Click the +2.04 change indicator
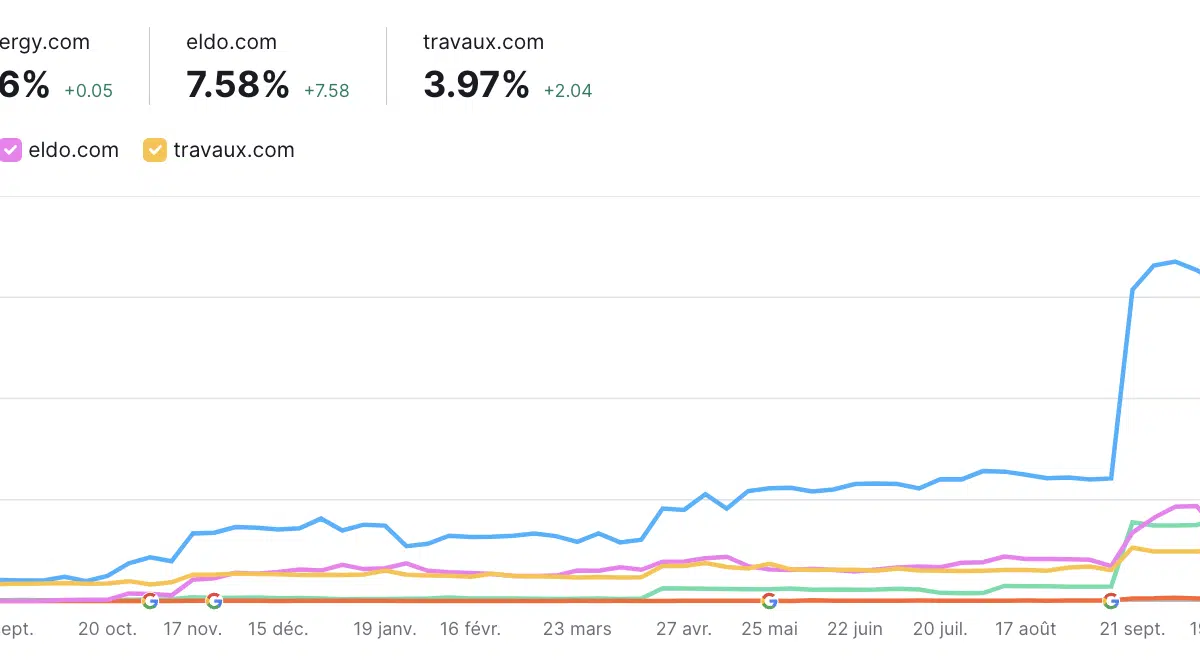The width and height of the screenshot is (1200, 672). coord(568,91)
